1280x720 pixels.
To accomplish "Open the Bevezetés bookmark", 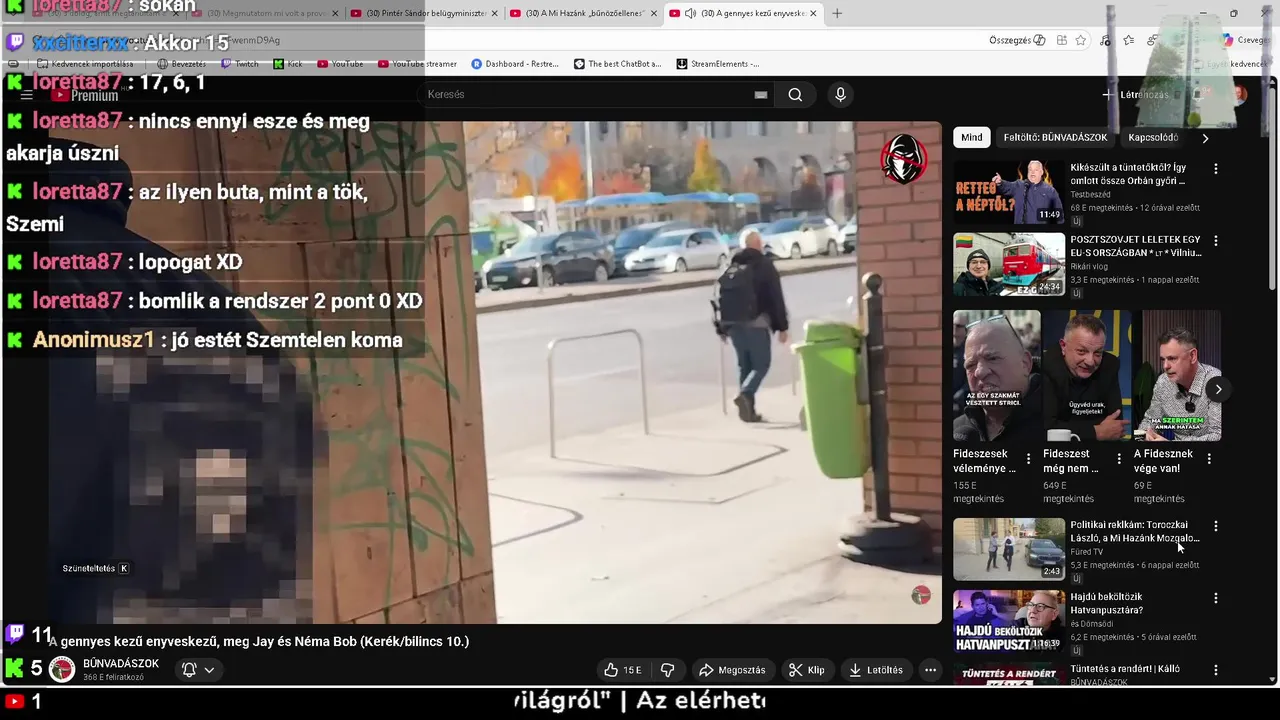I will [182, 64].
